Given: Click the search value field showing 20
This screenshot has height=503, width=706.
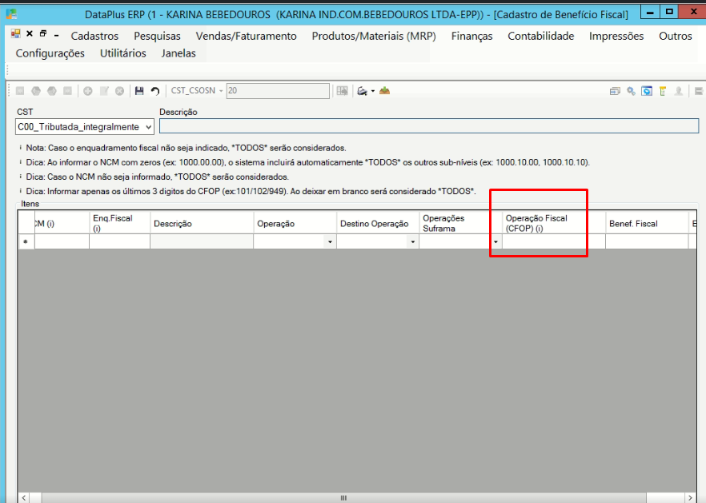Looking at the screenshot, I should [x=278, y=91].
